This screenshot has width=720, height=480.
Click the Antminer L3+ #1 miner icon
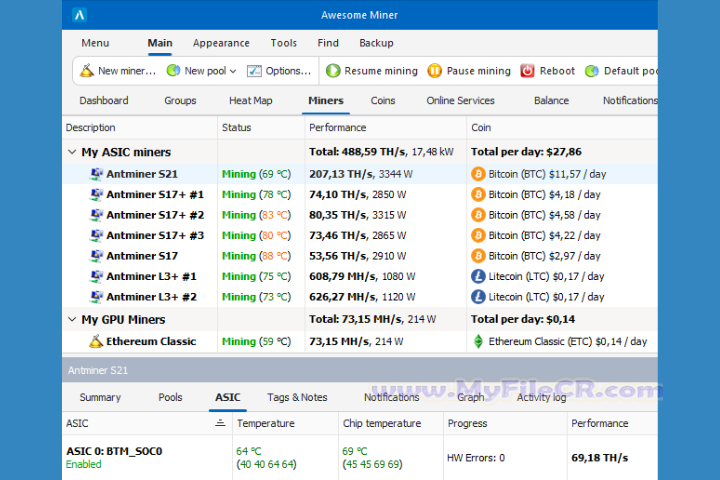coord(96,276)
